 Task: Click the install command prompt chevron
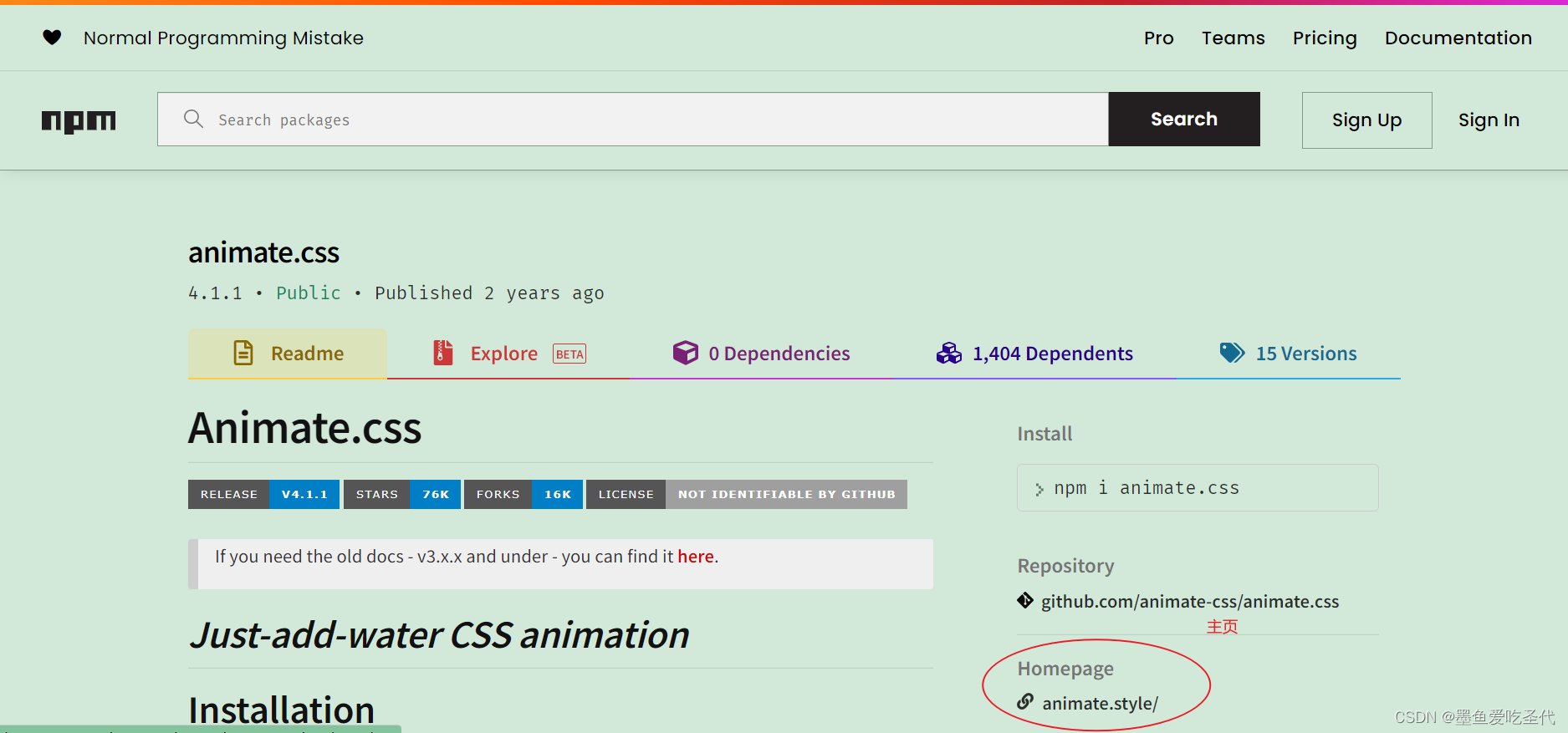tap(1039, 489)
